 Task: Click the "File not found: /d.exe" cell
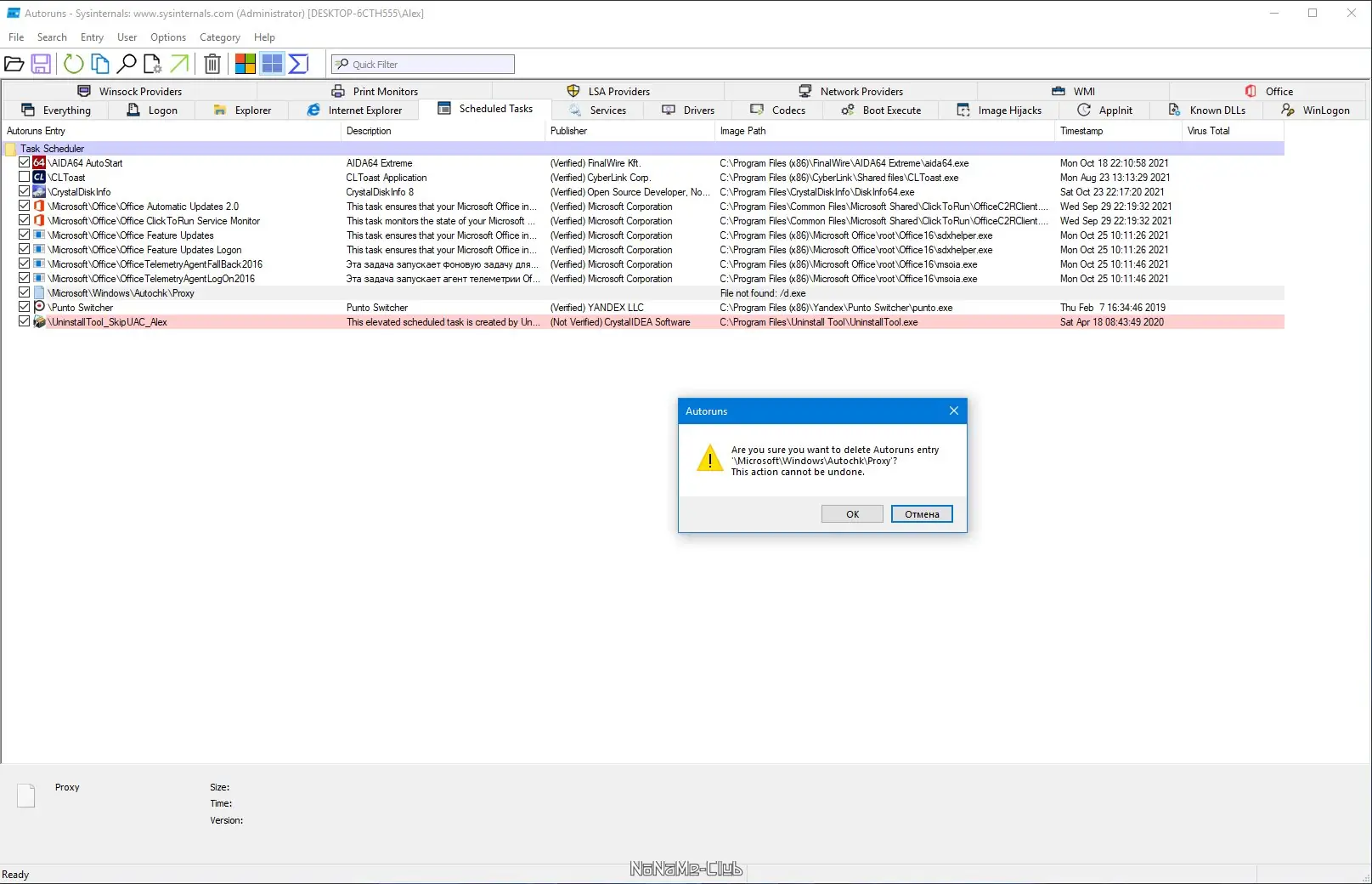pyautogui.click(x=763, y=293)
